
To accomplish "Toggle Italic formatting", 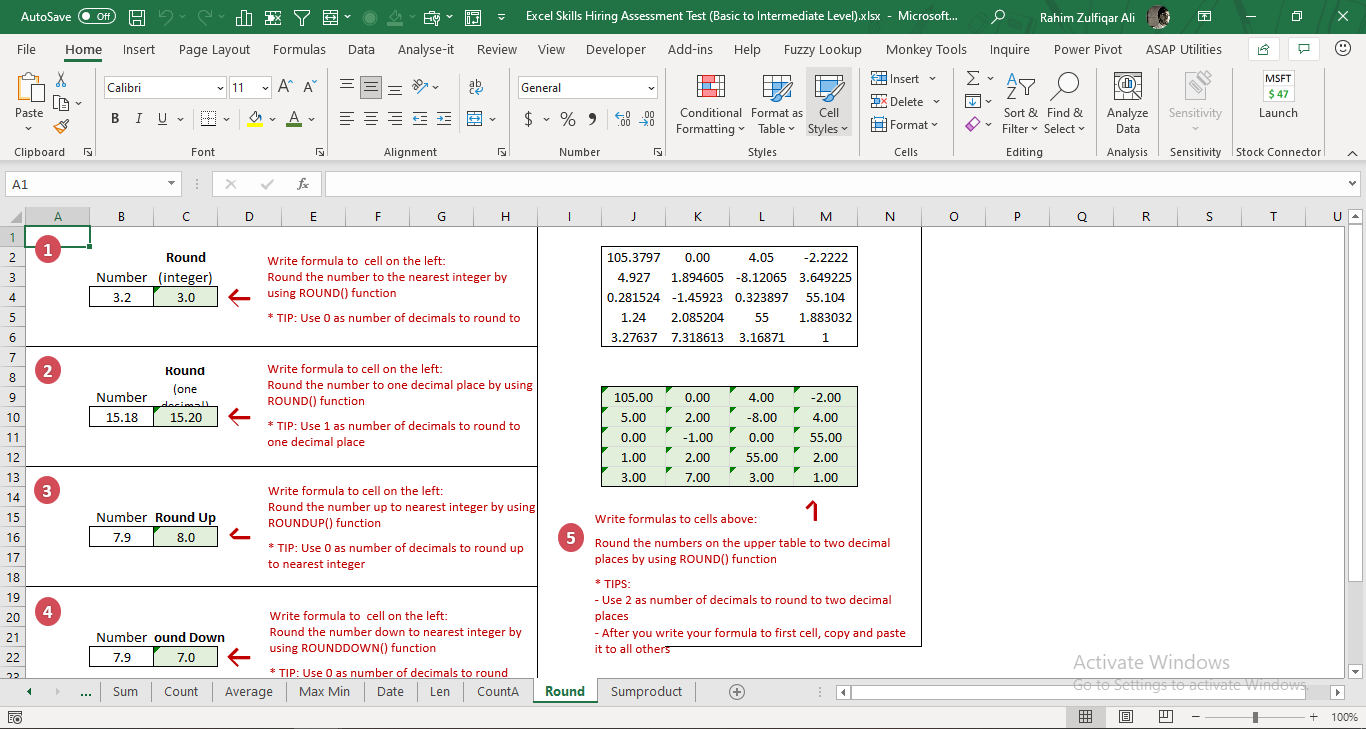I will 139,119.
